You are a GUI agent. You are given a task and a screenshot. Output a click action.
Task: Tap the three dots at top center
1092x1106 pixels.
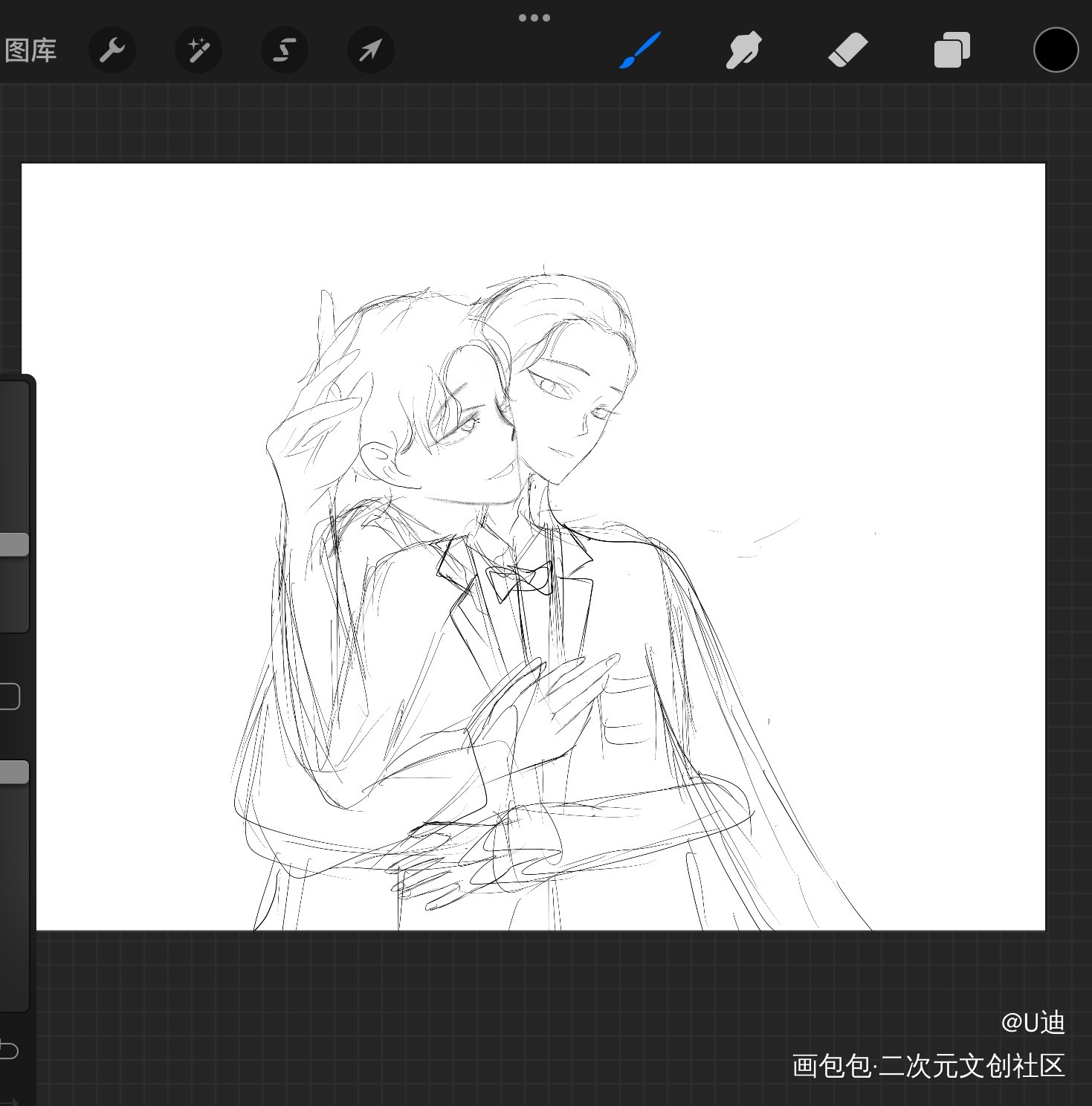coord(534,18)
